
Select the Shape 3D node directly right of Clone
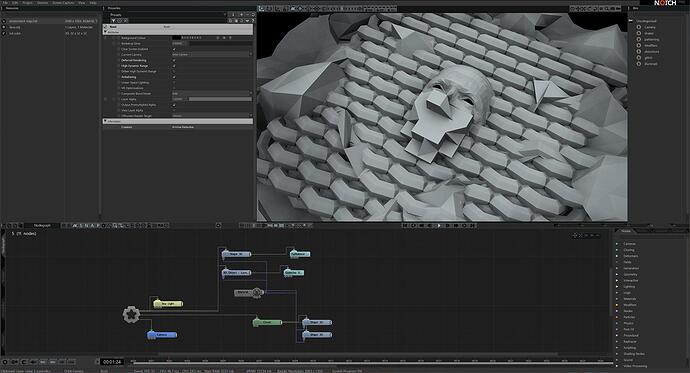click(317, 322)
